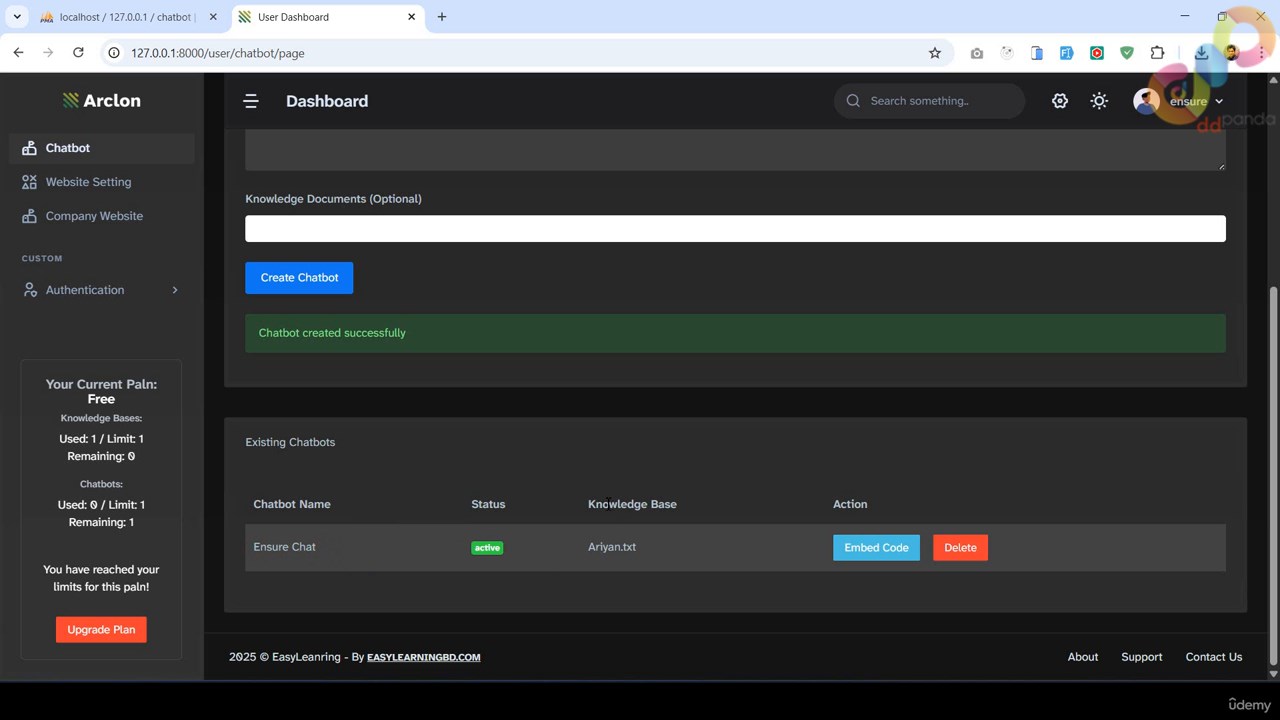Open the tab search dropdown arrow

click(x=17, y=17)
